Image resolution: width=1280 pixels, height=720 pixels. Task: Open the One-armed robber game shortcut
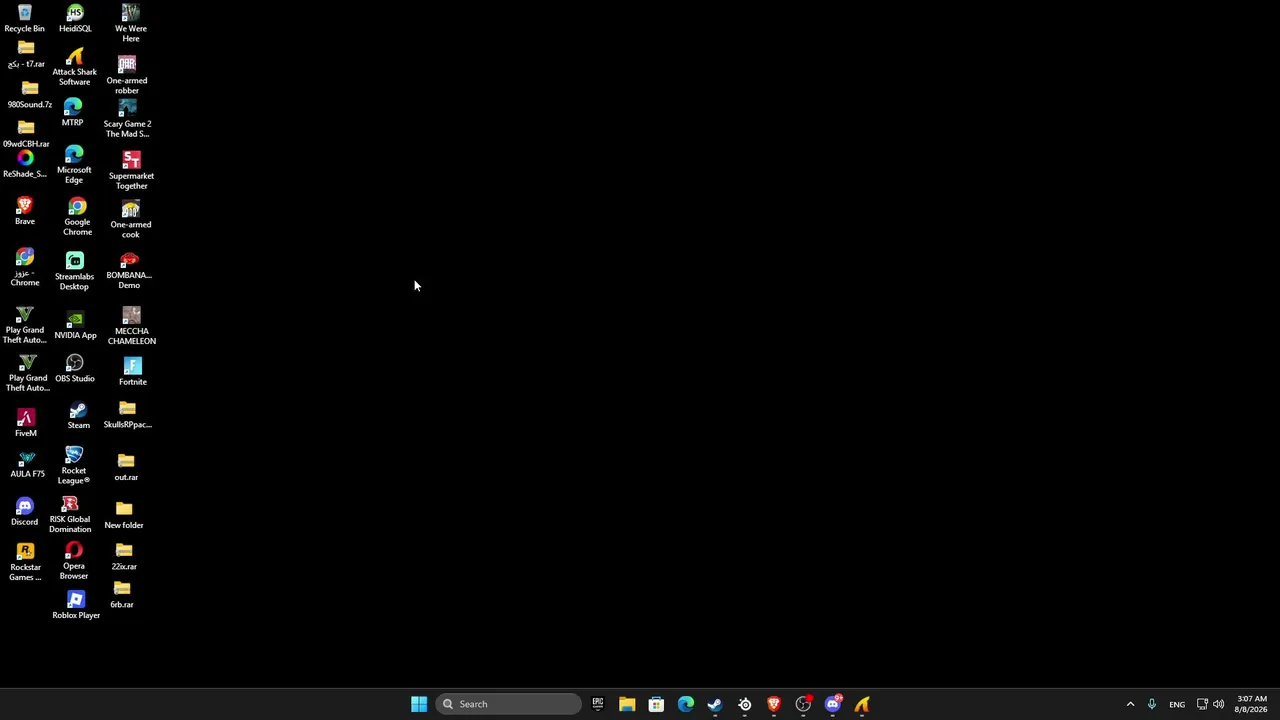[x=127, y=75]
